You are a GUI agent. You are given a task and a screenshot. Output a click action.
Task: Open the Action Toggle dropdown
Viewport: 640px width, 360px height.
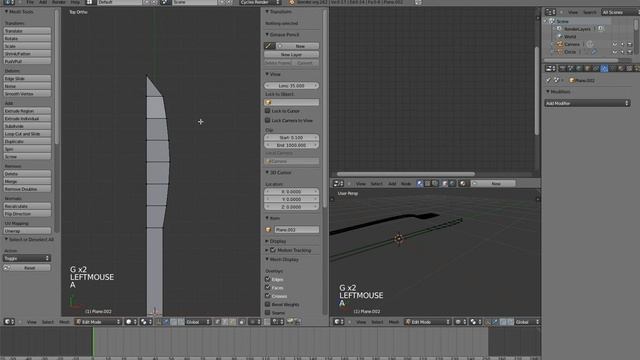click(x=27, y=258)
